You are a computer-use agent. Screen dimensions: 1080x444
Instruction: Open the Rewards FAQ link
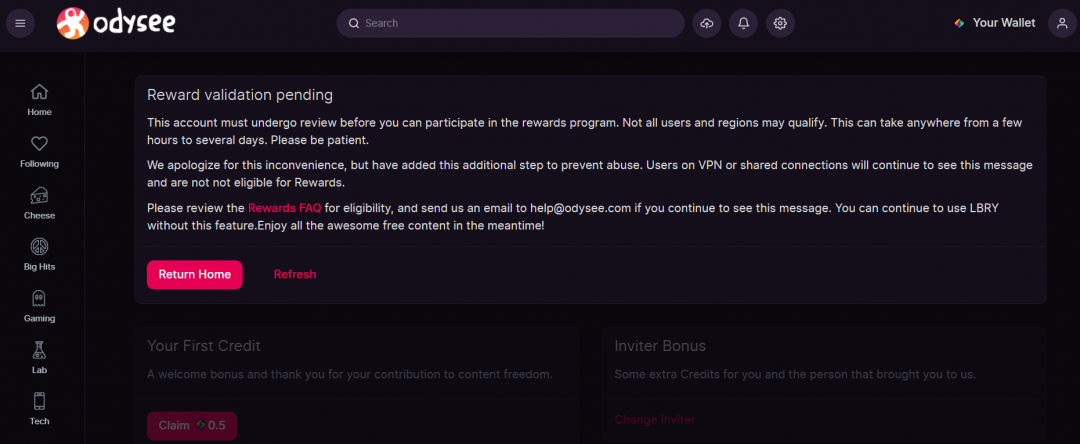tap(285, 208)
